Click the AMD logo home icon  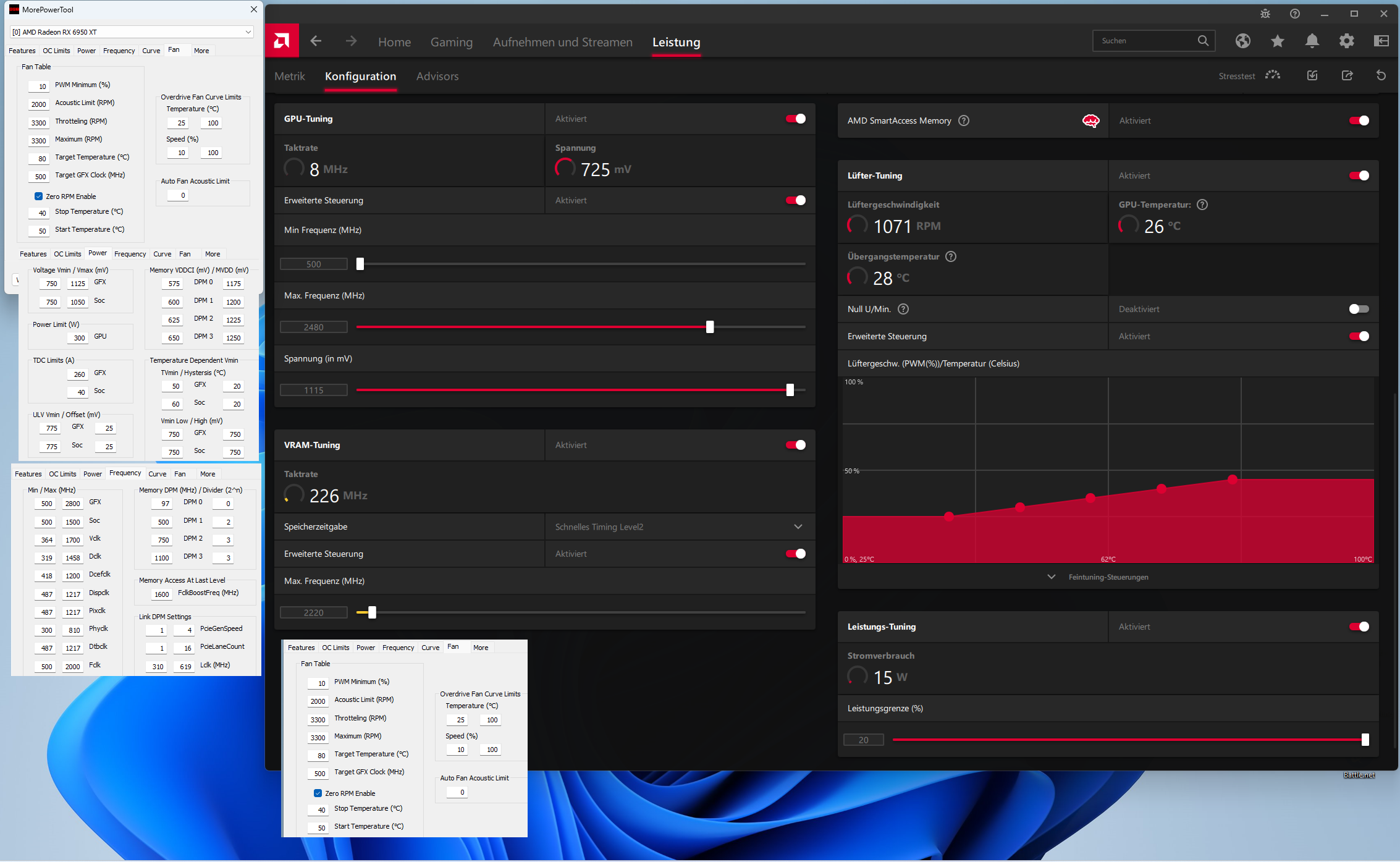point(282,41)
